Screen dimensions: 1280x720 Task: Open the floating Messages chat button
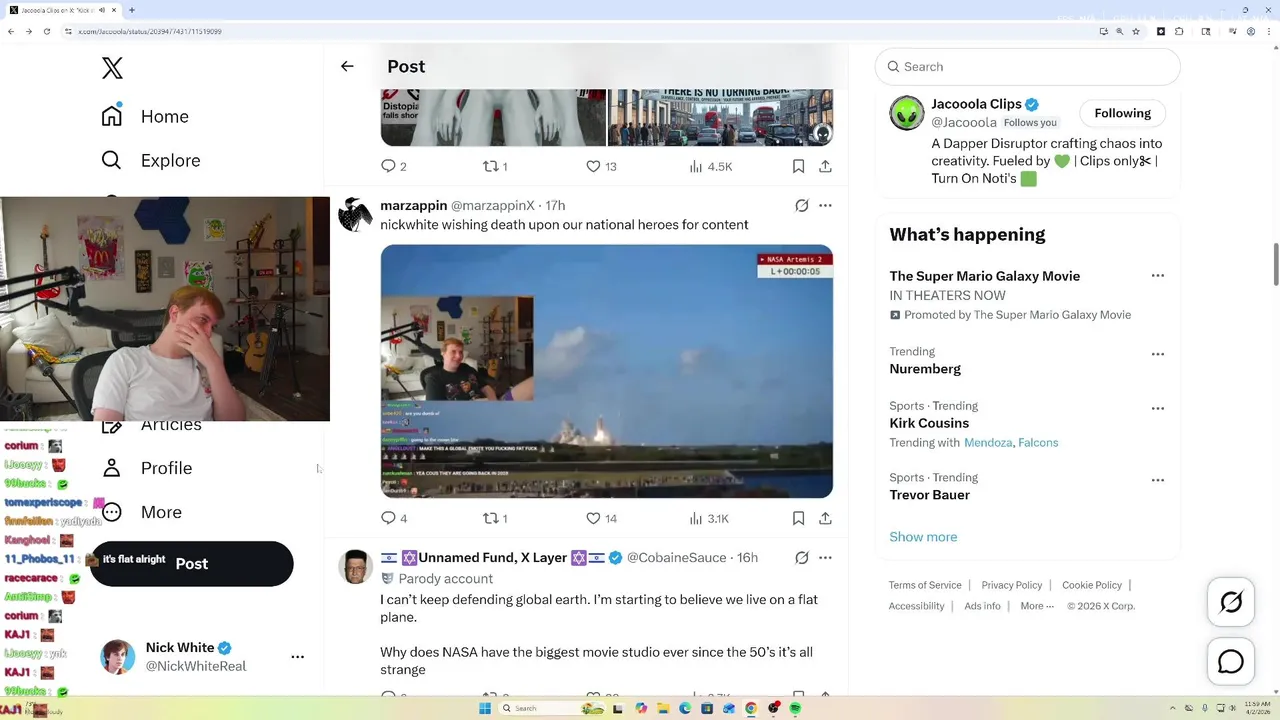click(x=1231, y=662)
